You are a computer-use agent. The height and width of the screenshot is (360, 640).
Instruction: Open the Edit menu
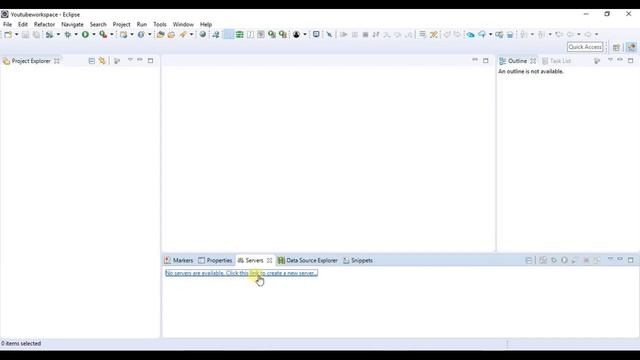pos(23,24)
